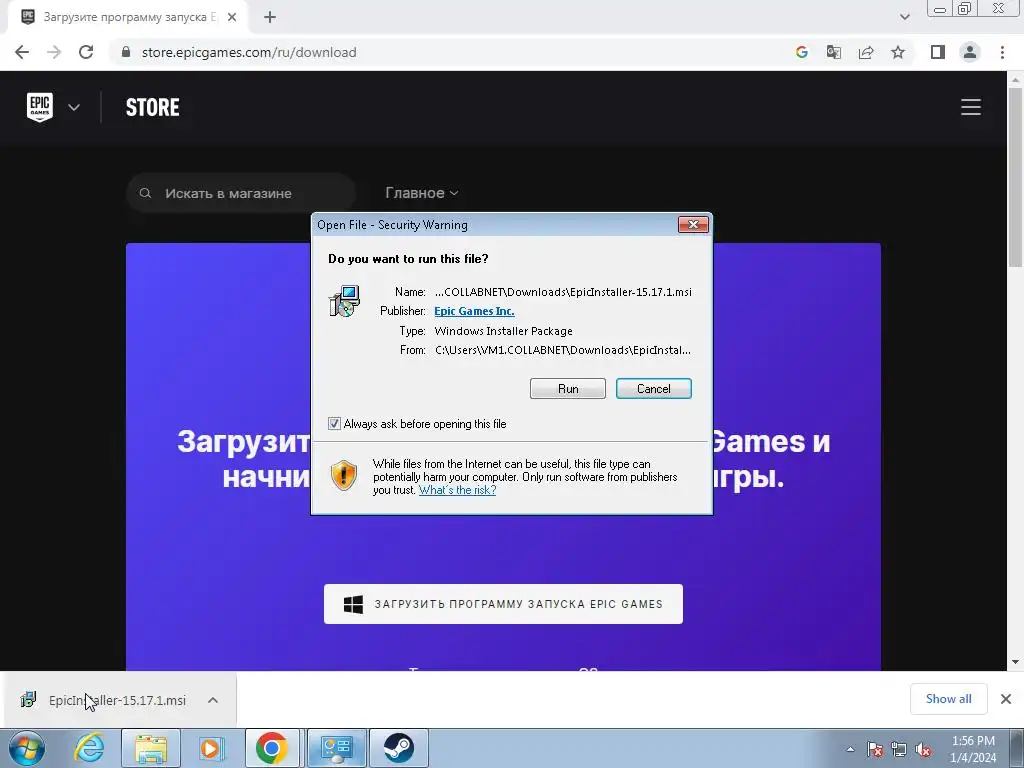Click the magnifier icon in the store search

click(146, 193)
